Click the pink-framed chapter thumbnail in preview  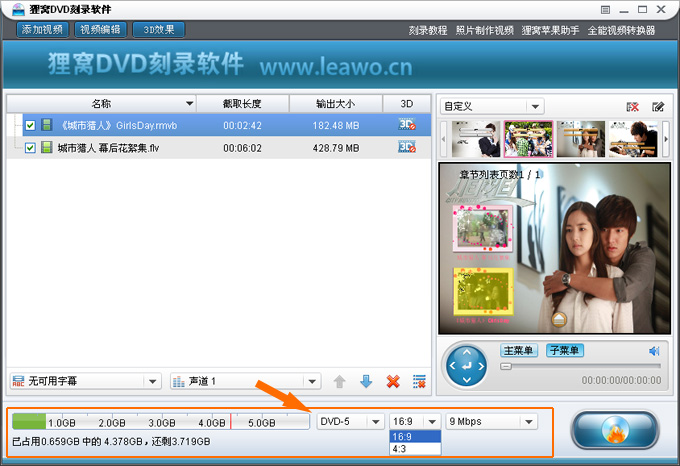point(483,228)
